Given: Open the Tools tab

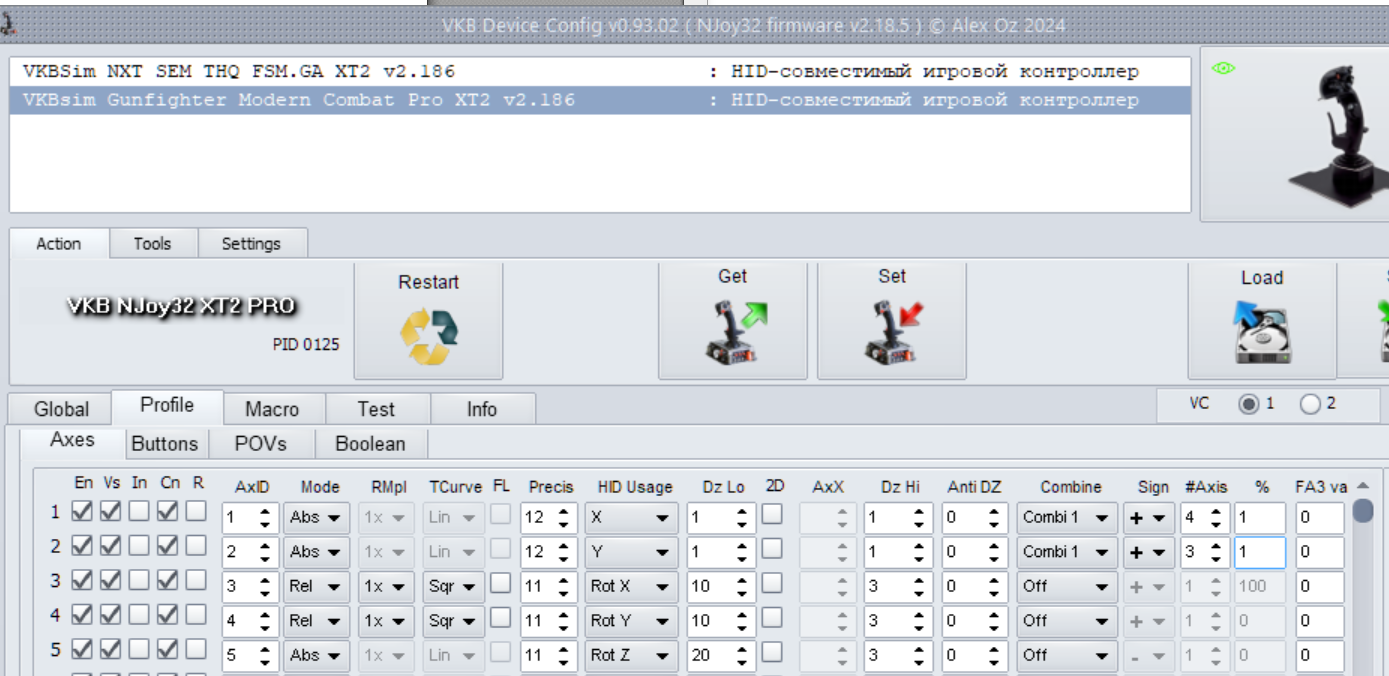Looking at the screenshot, I should tap(152, 244).
